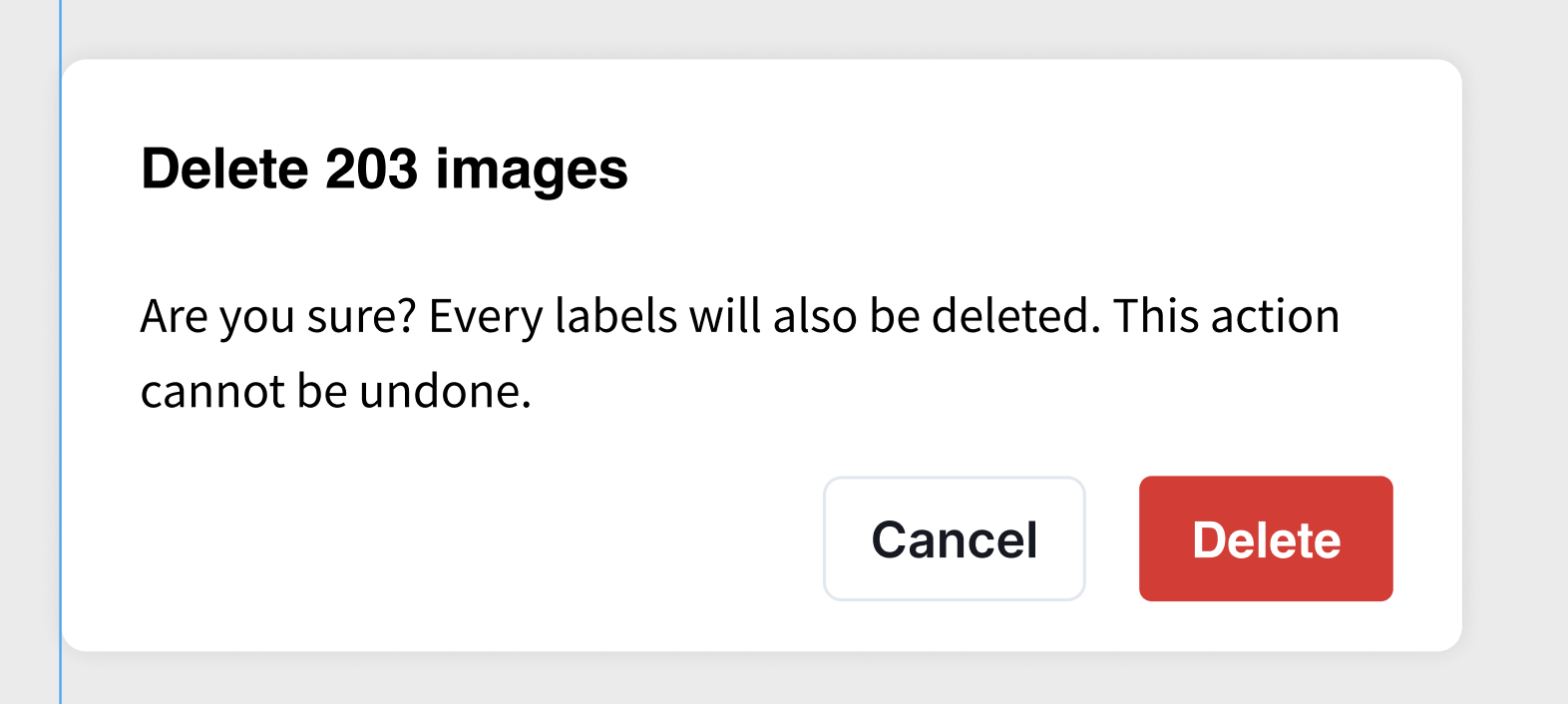This screenshot has width=1568, height=704.
Task: Click the gray area outside the dialog
Action: (1516, 349)
